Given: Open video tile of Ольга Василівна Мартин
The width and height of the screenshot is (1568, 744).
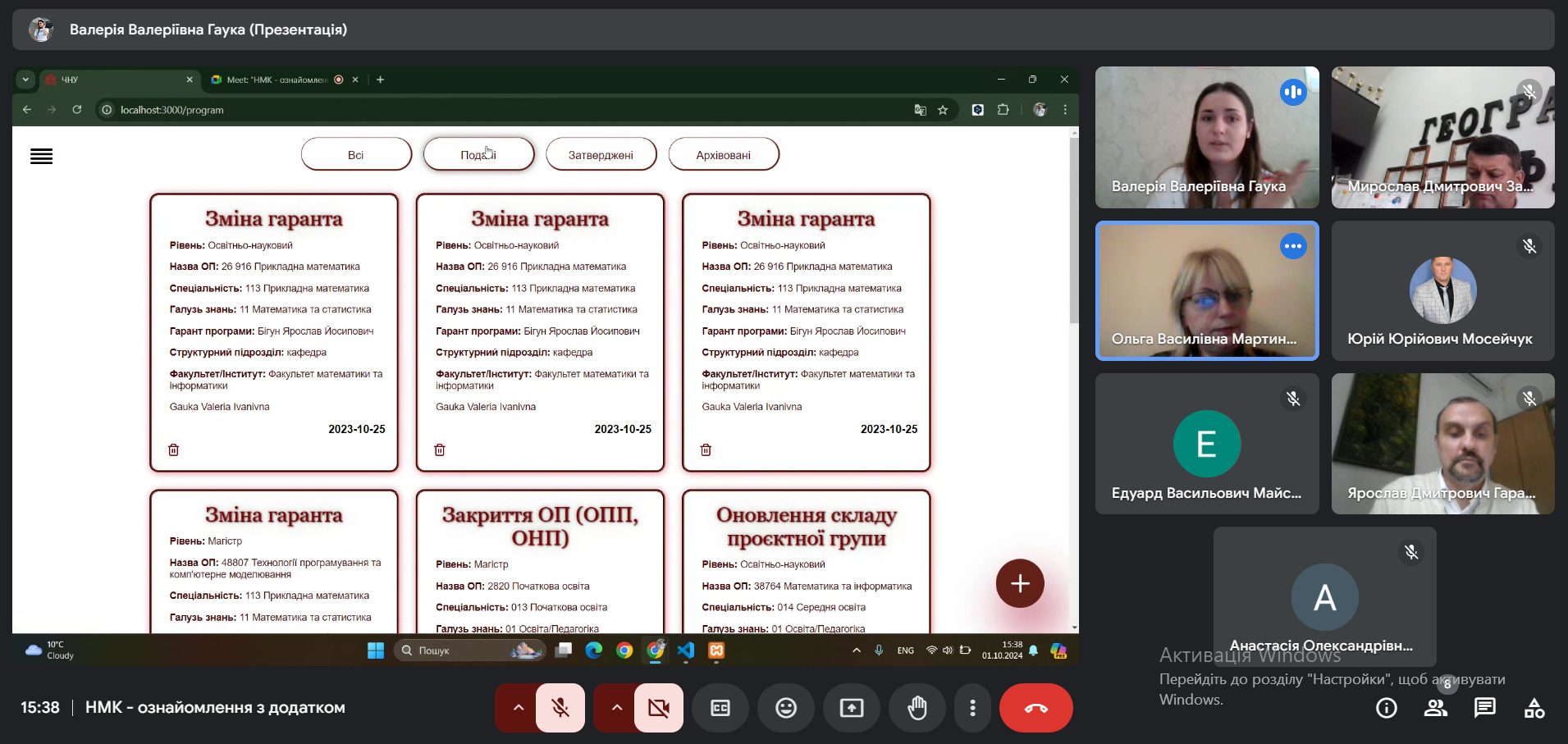Looking at the screenshot, I should pyautogui.click(x=1207, y=290).
